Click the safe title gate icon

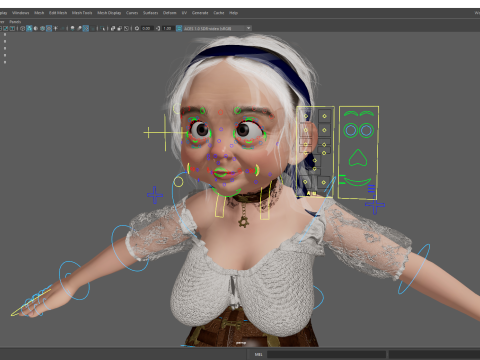coord(12,28)
